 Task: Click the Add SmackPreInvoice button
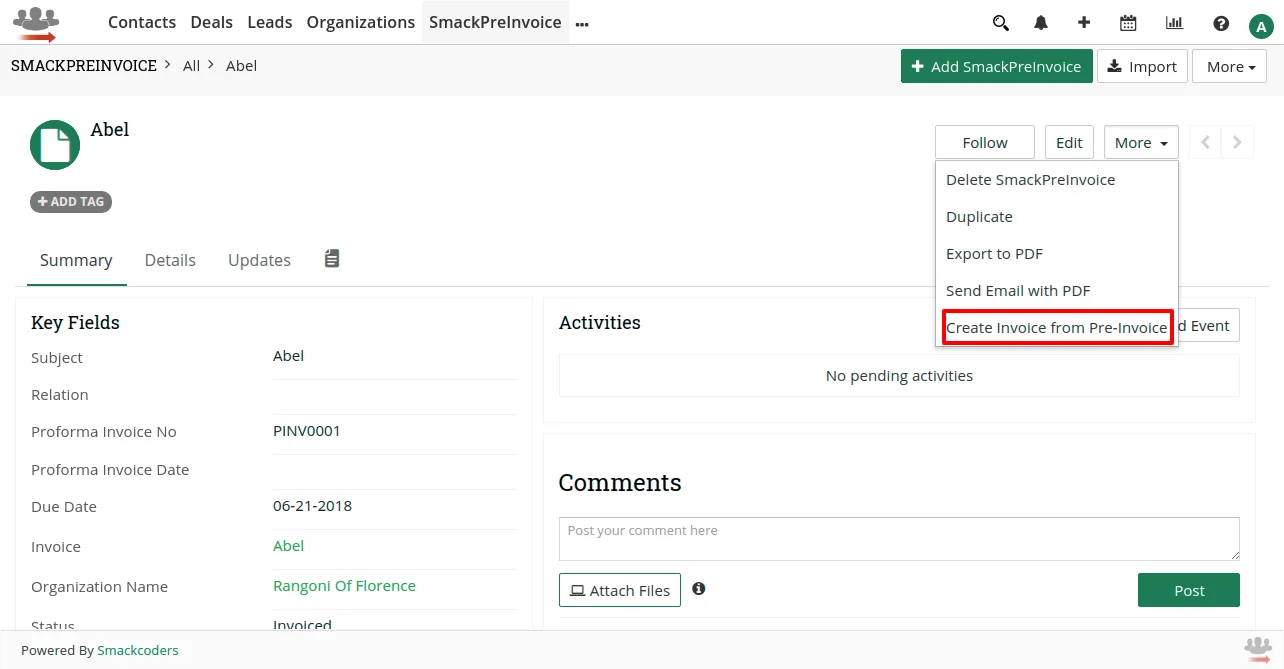click(x=996, y=66)
